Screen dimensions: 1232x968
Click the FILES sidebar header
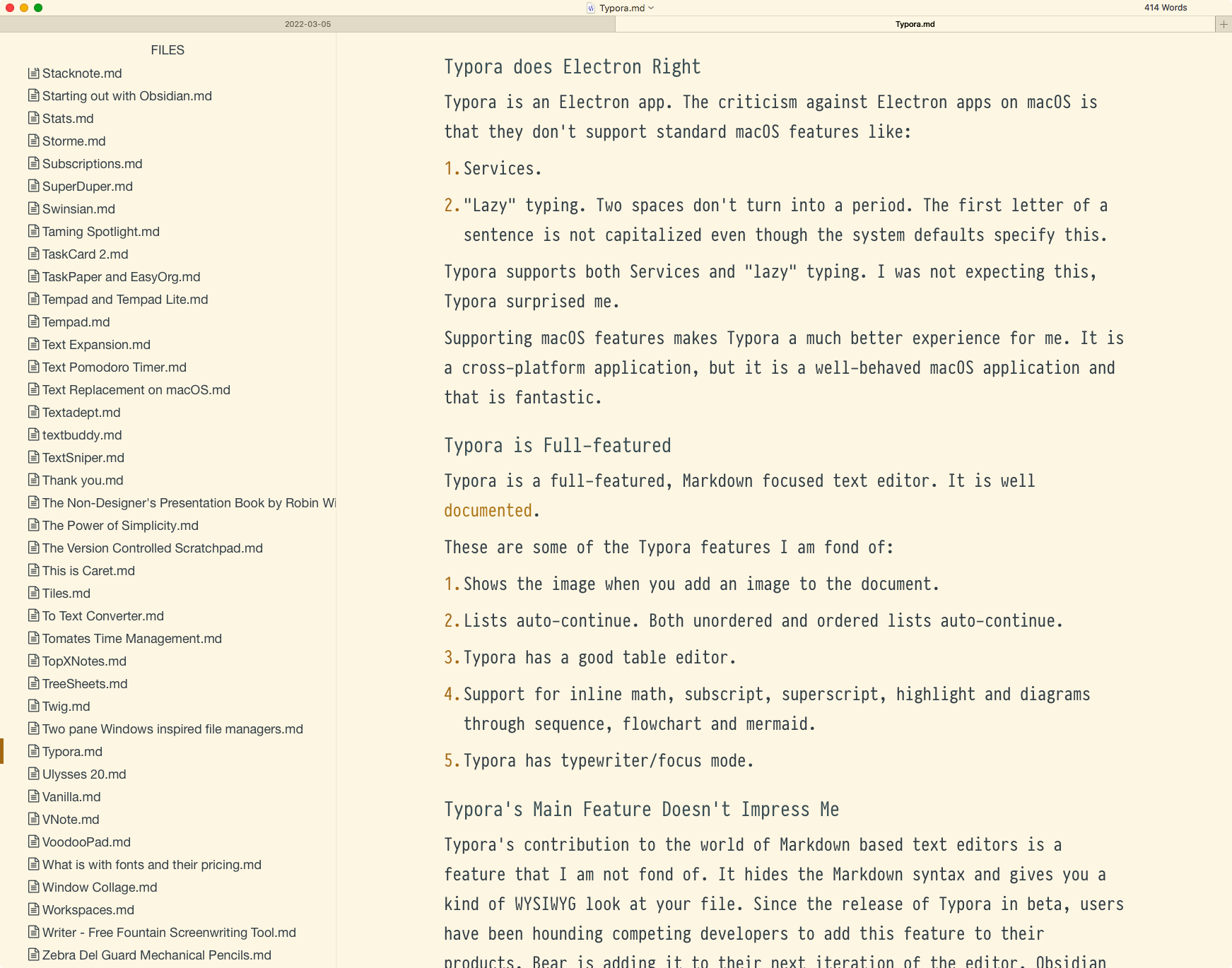168,50
